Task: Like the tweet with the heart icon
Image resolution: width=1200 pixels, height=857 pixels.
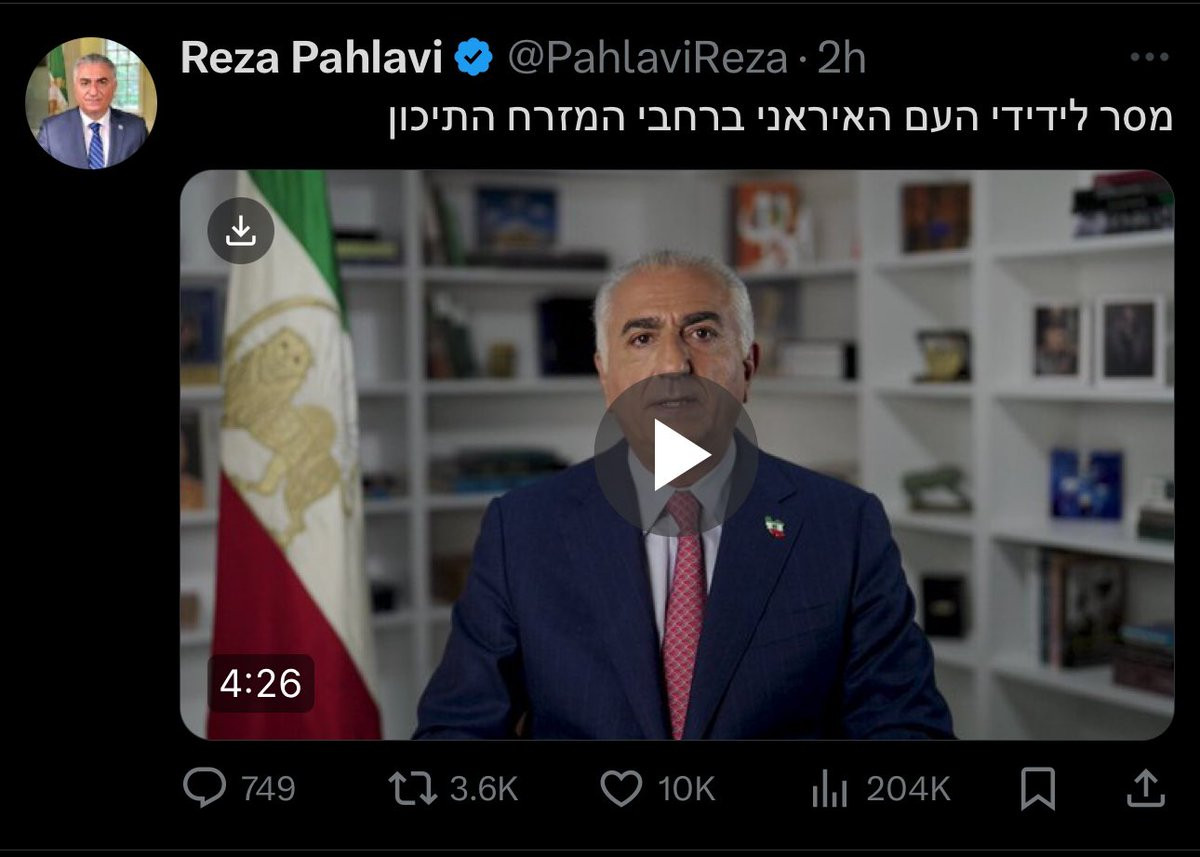Action: tap(621, 789)
